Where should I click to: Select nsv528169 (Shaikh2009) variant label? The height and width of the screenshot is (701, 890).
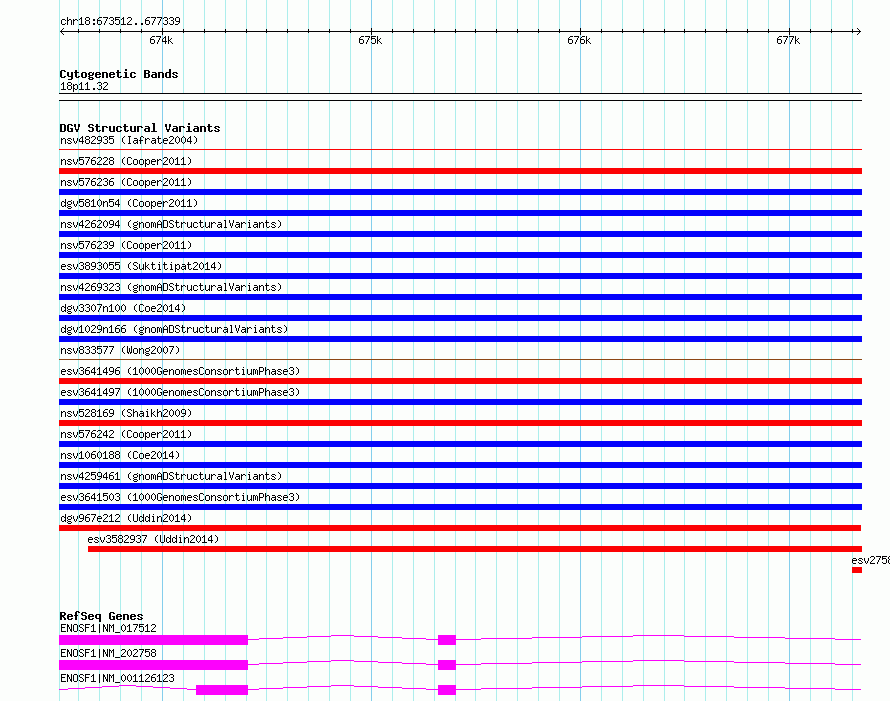point(126,413)
